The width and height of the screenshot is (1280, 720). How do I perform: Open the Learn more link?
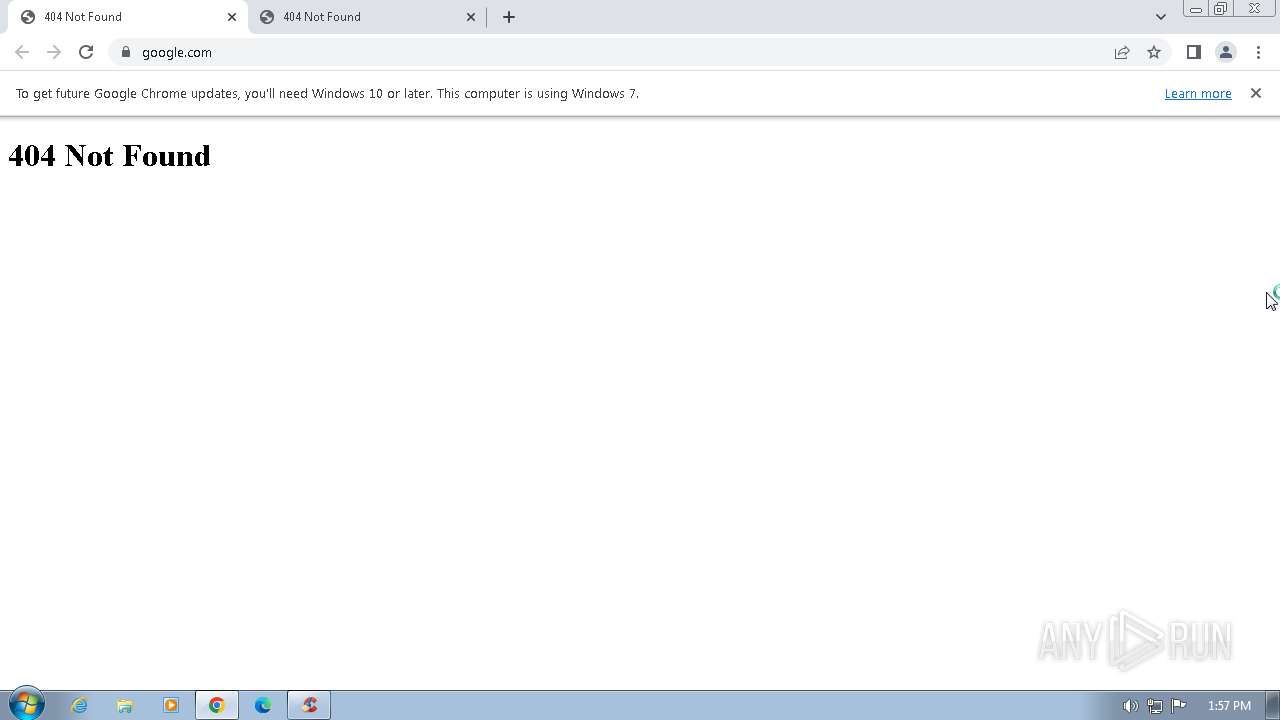1197,93
